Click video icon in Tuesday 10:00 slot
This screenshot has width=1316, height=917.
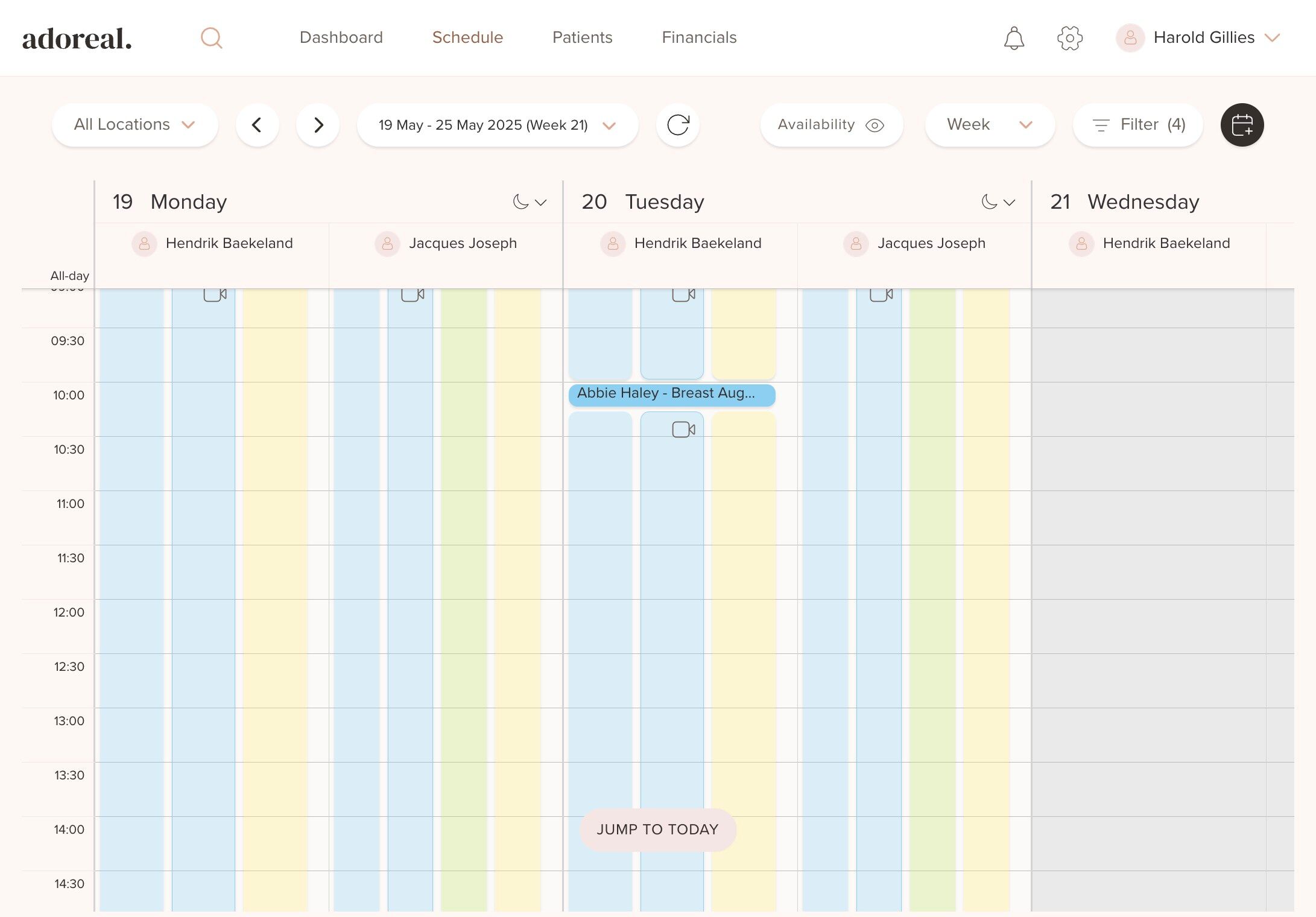(683, 430)
